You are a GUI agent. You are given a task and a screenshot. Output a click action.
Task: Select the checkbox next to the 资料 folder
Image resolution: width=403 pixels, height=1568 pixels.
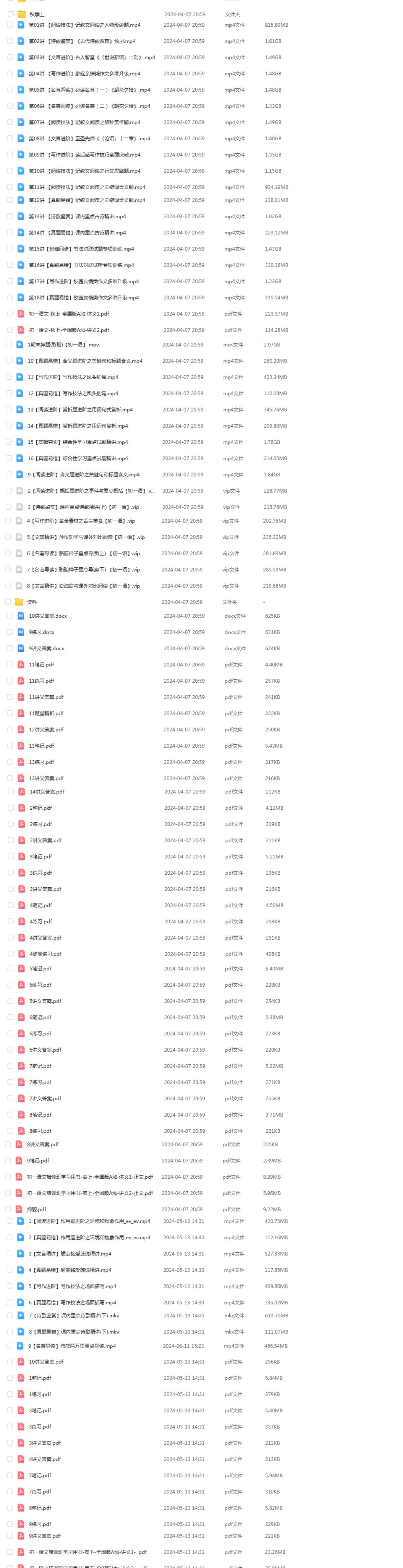(x=8, y=602)
